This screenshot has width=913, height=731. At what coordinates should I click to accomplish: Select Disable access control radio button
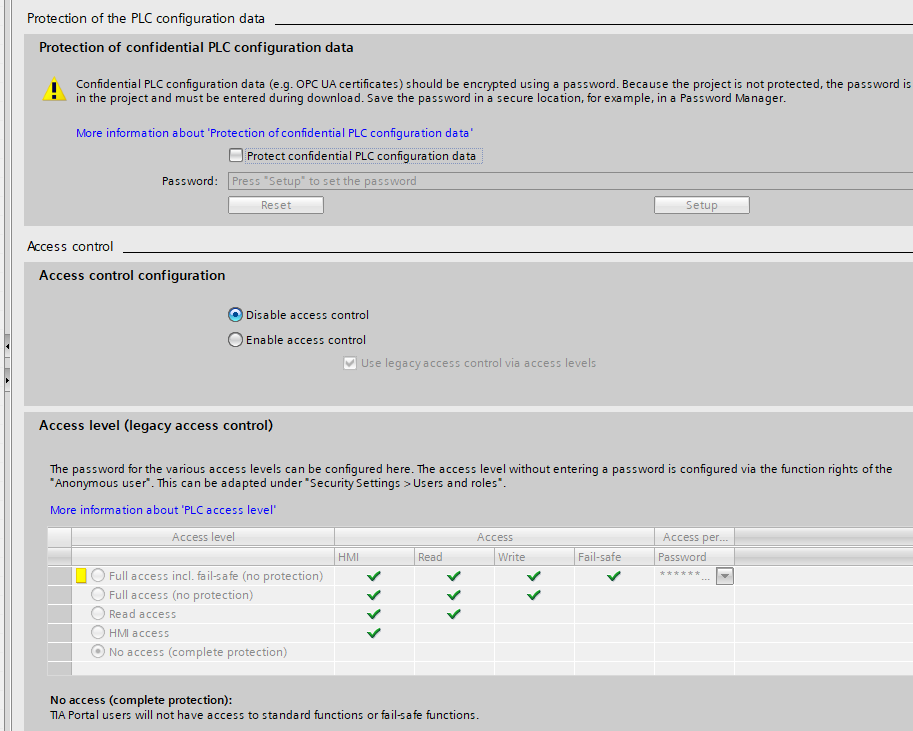coord(236,315)
